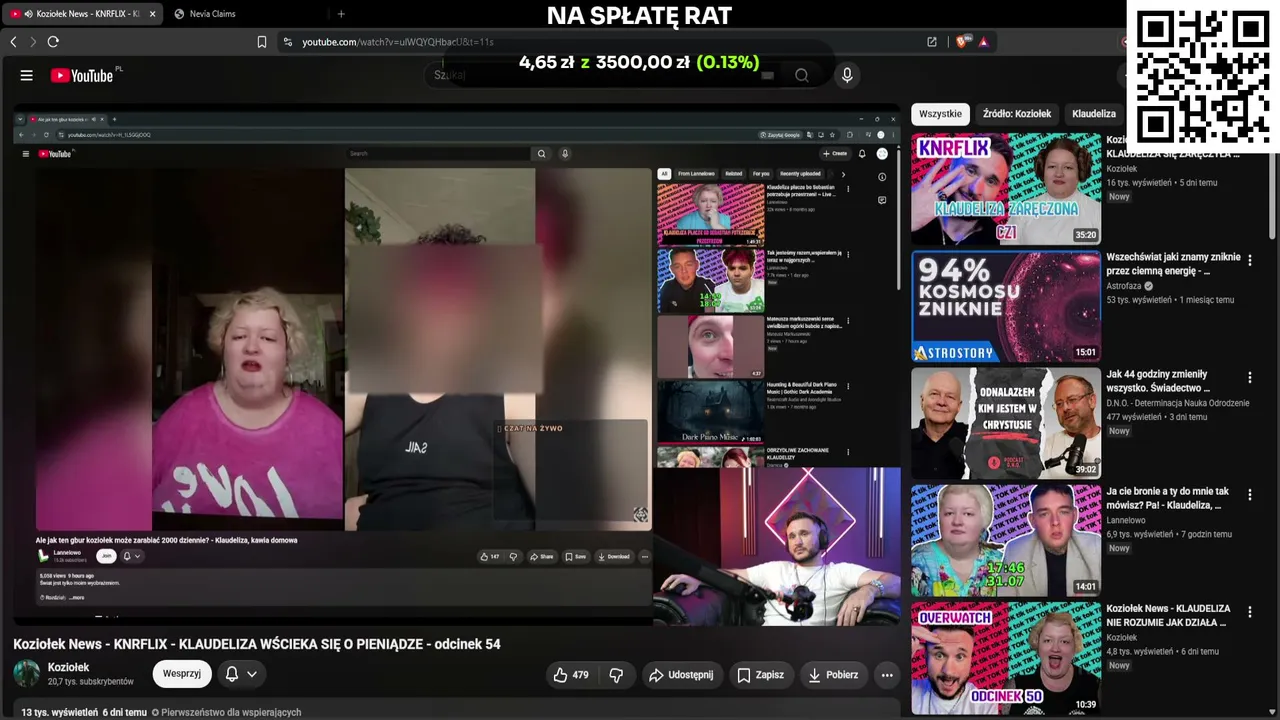Click the address bar URL field

[600, 42]
